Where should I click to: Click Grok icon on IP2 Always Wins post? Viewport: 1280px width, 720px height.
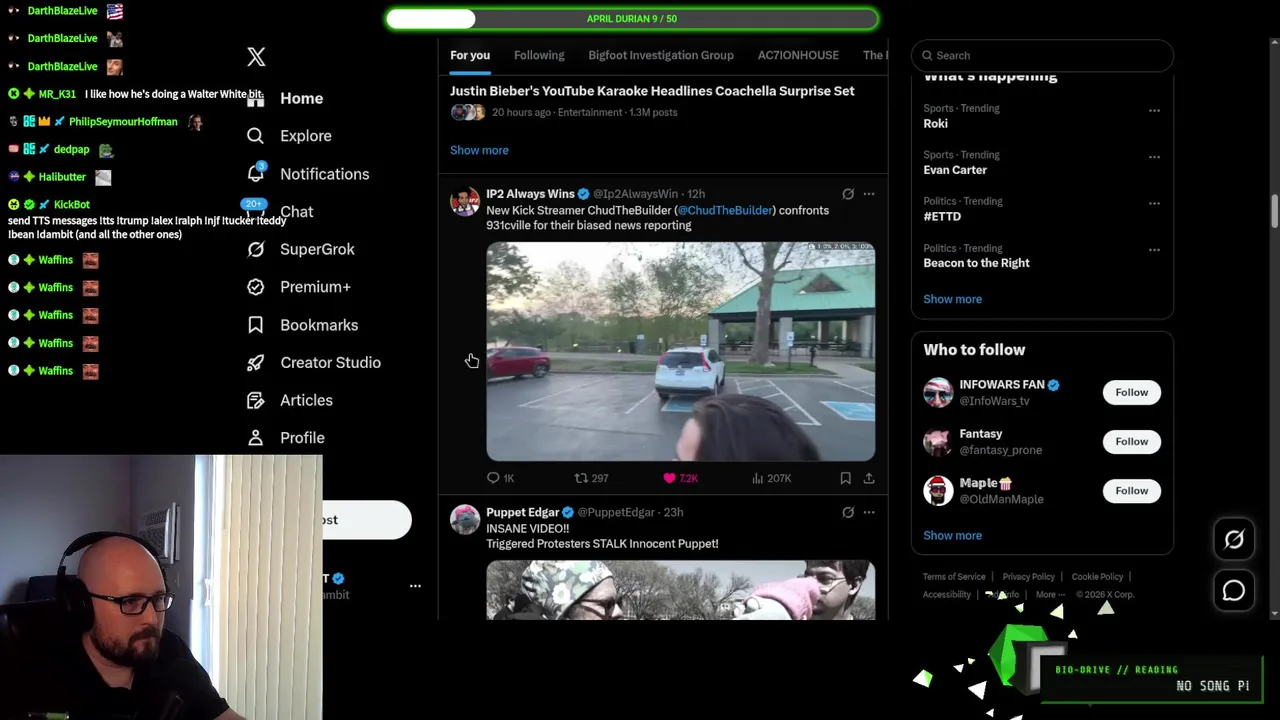click(x=848, y=194)
